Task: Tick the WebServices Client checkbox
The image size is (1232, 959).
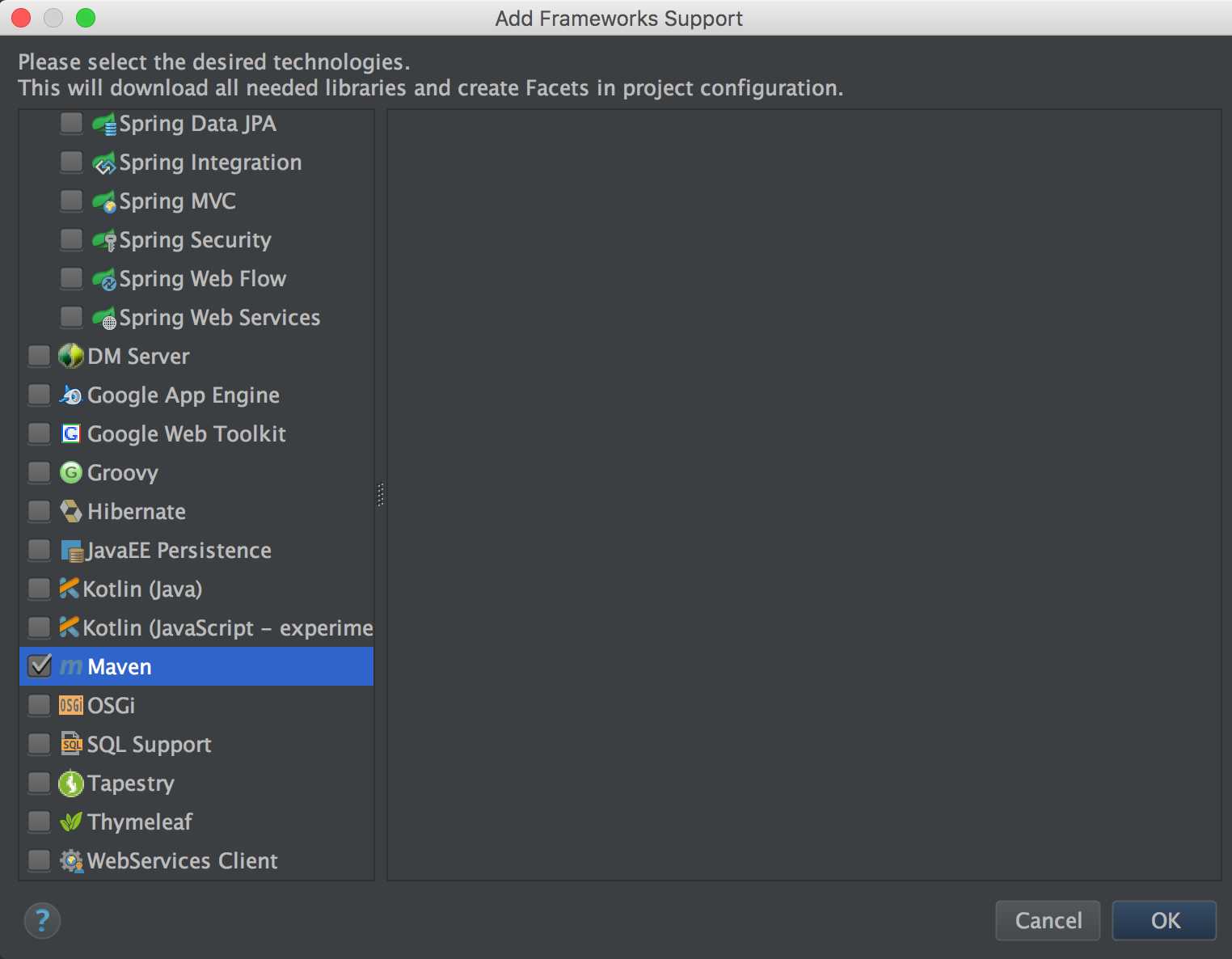Action: [x=39, y=860]
